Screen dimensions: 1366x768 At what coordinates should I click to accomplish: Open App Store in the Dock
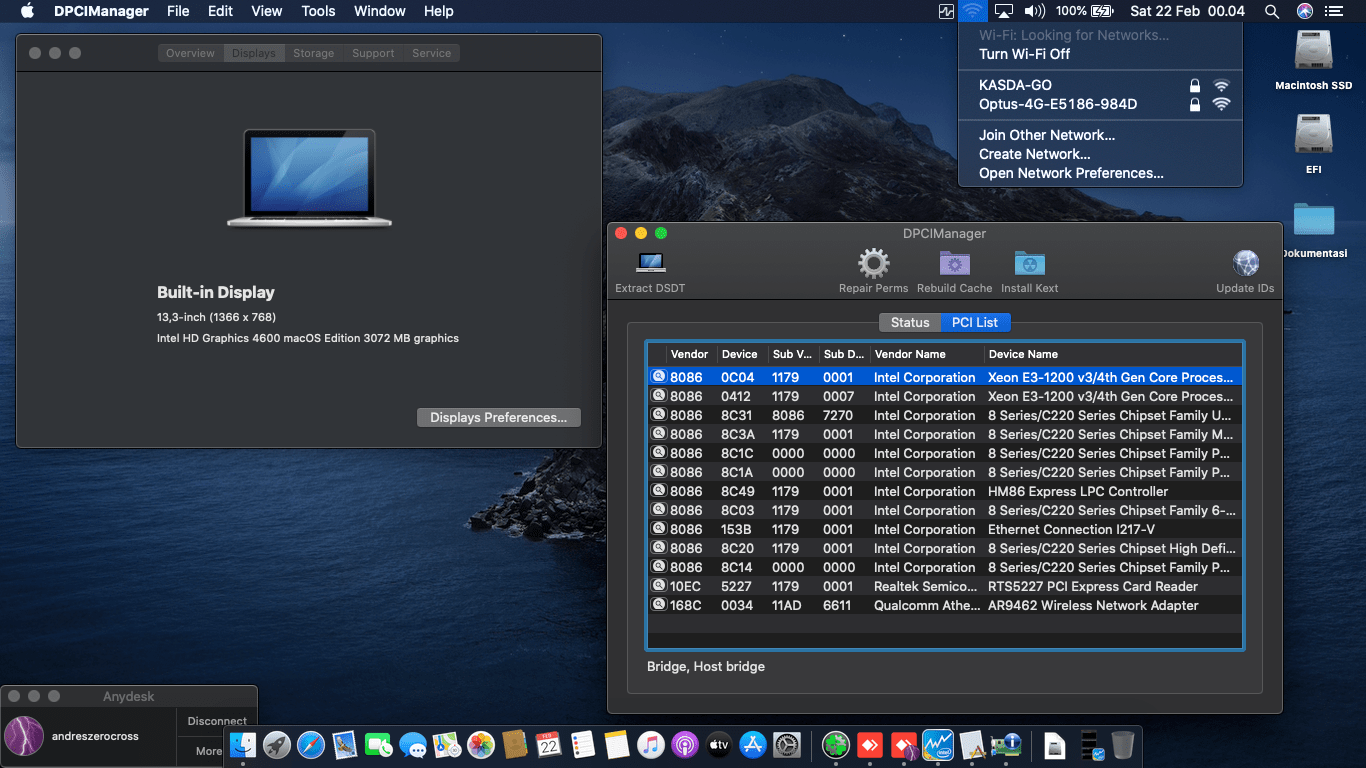point(753,745)
